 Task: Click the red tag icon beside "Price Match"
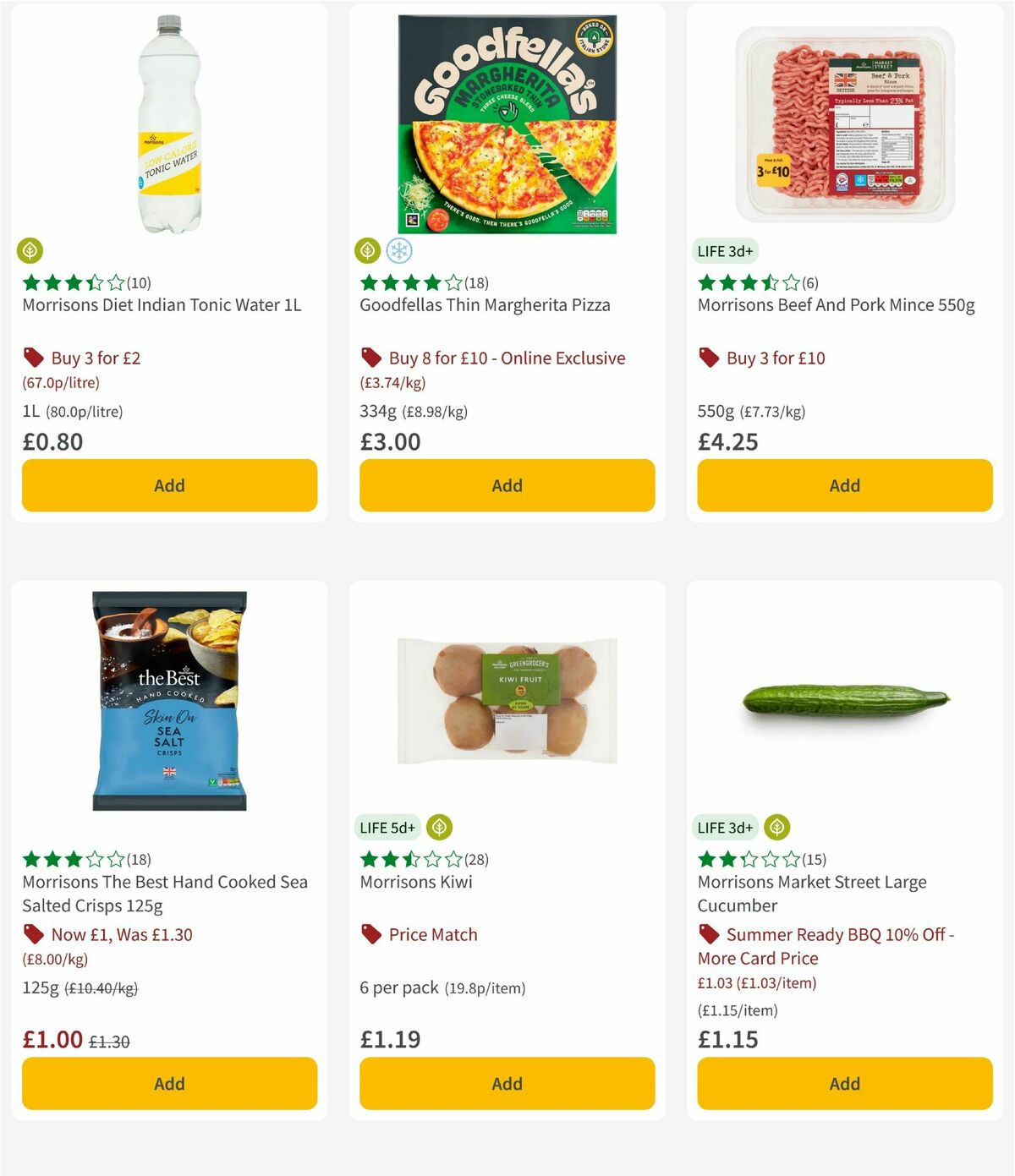pos(370,935)
